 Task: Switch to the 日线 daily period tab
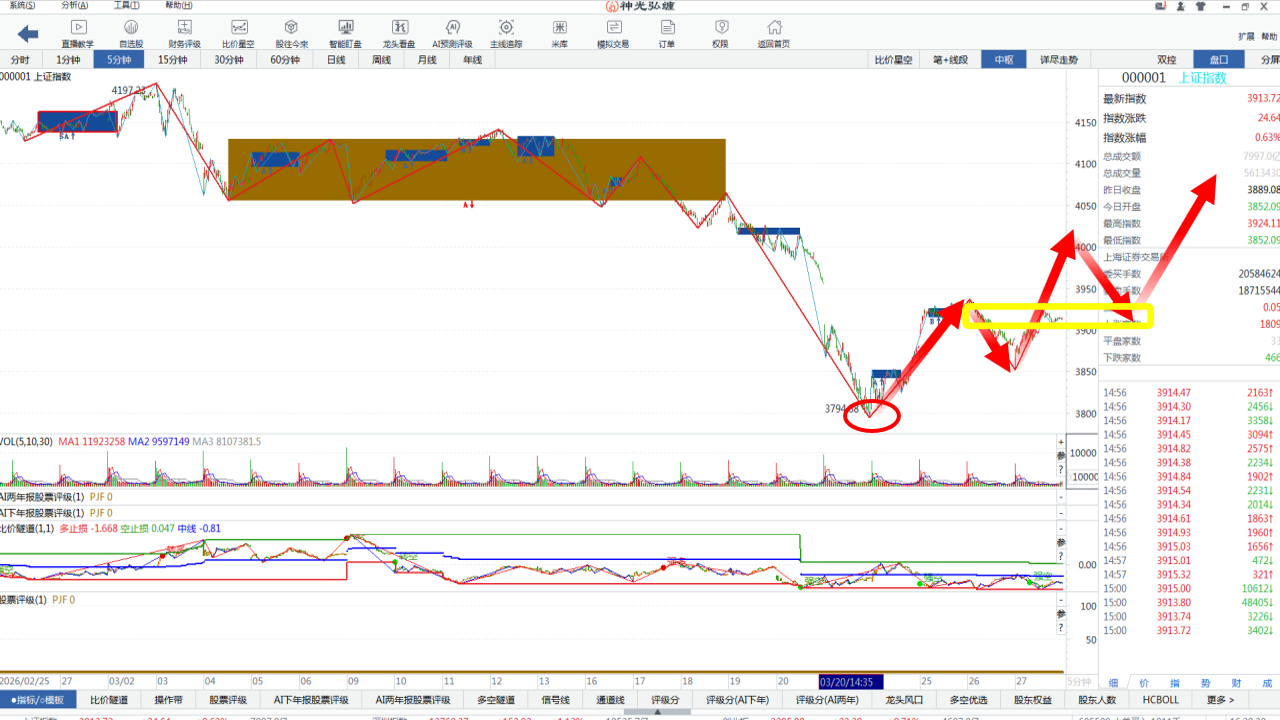coord(336,60)
